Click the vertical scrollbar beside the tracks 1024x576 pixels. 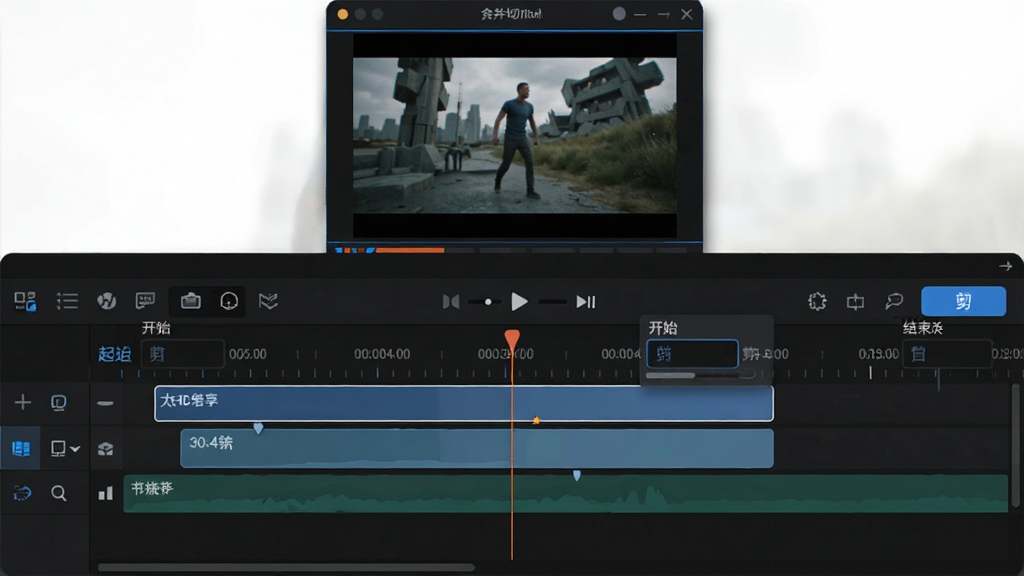tap(1016, 445)
